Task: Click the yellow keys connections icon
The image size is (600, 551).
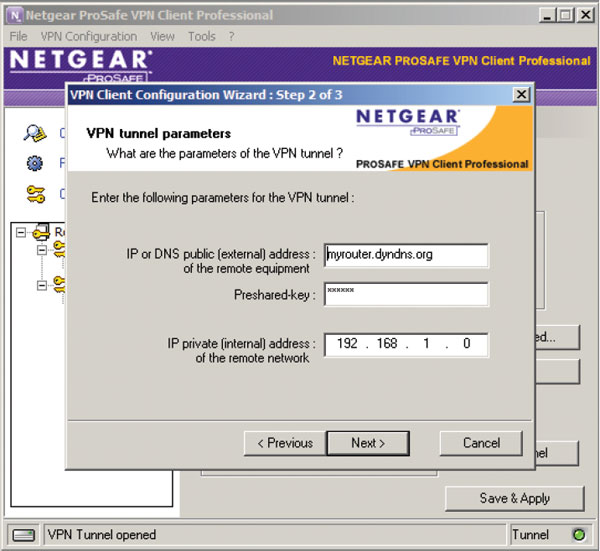Action: click(36, 194)
